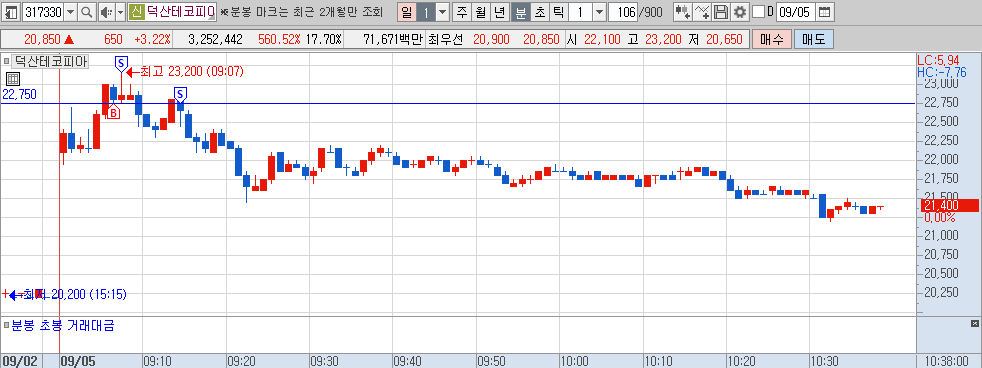Click the HC:-7.76 indicator text
This screenshot has width=982, height=368.
(x=941, y=72)
